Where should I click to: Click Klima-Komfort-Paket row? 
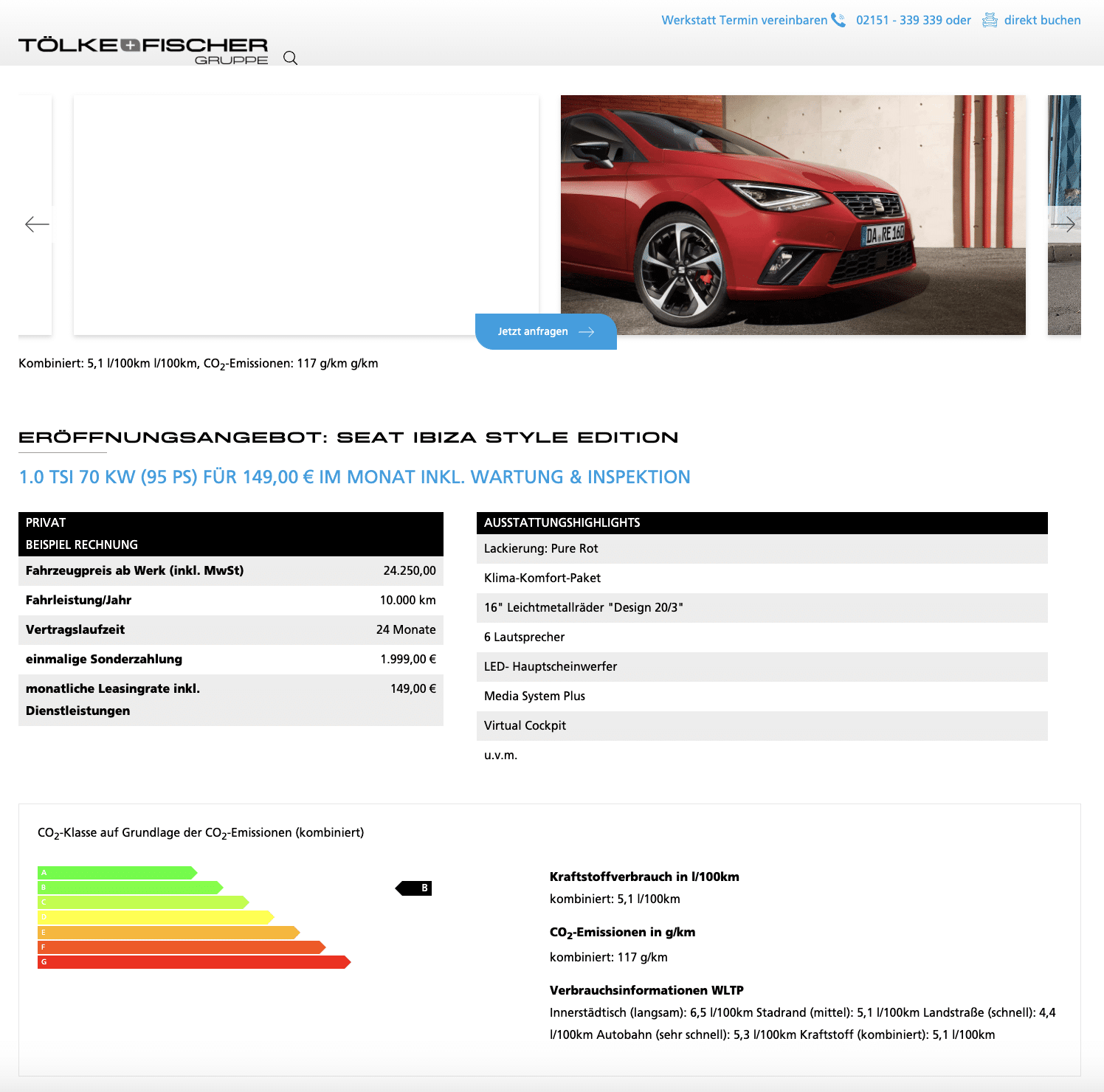pos(762,578)
